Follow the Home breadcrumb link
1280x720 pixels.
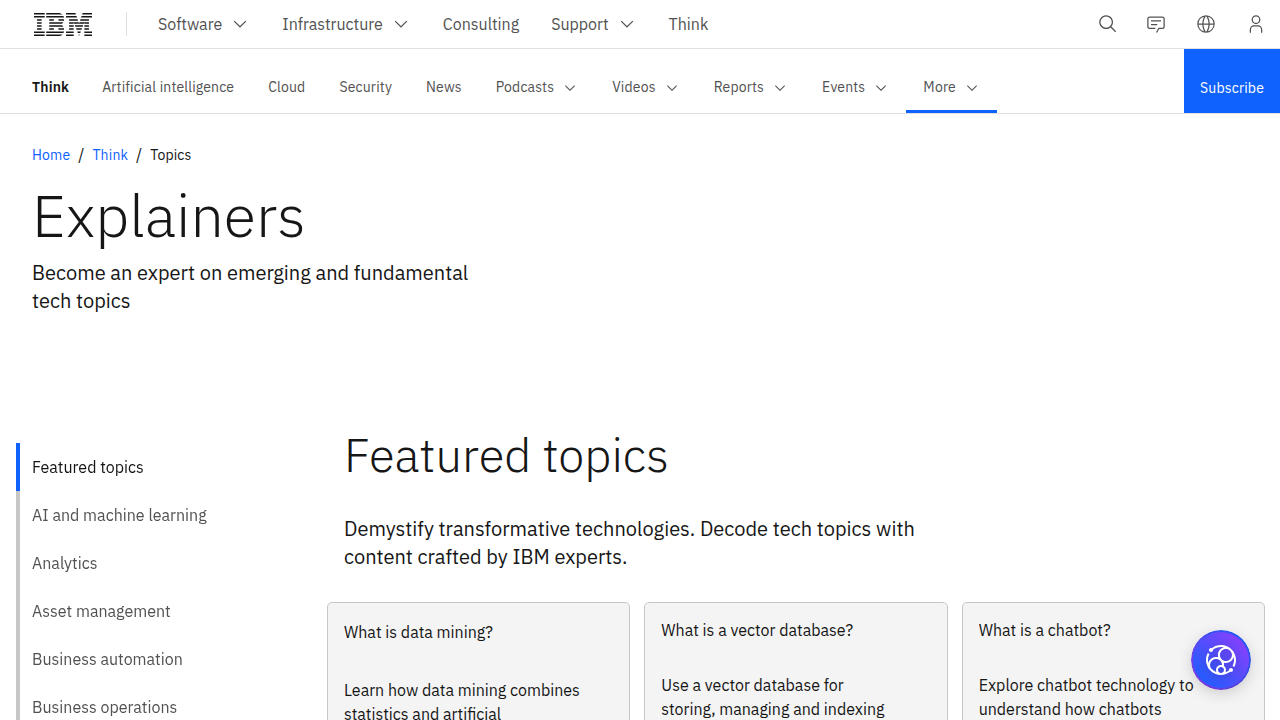click(x=51, y=155)
